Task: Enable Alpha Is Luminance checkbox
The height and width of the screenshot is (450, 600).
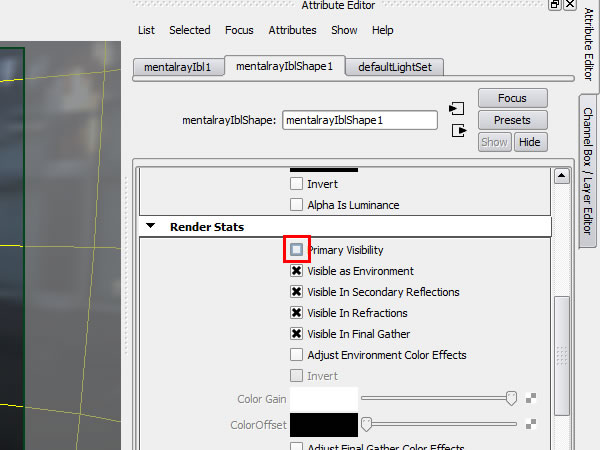Action: pyautogui.click(x=296, y=205)
